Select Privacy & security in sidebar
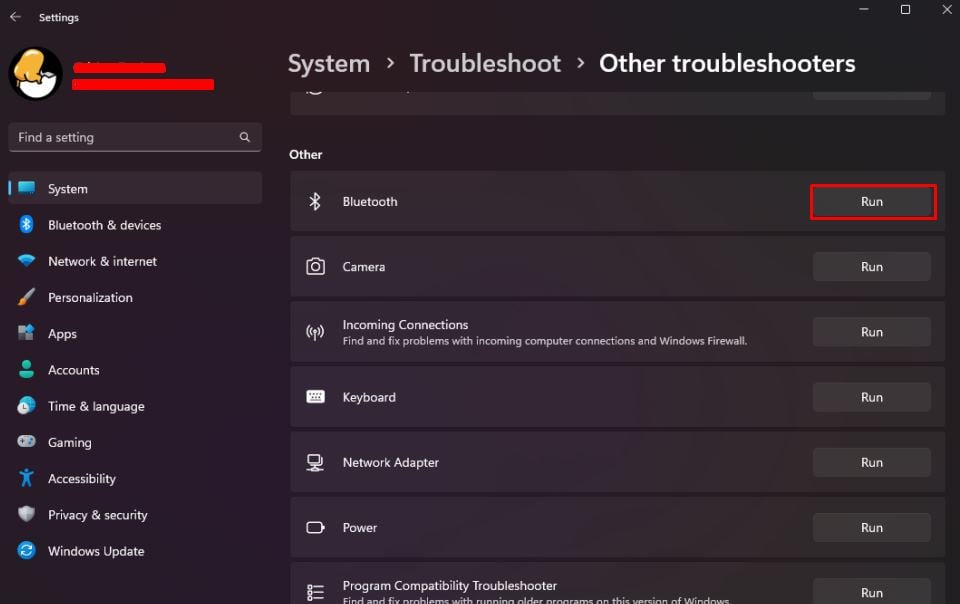Viewport: 960px width, 604px height. point(97,515)
